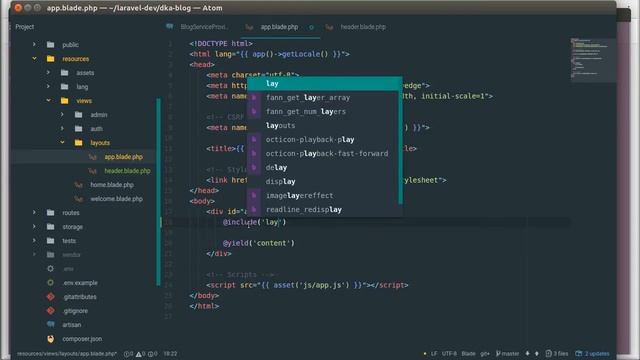This screenshot has width=640, height=360.
Task: Click the app.blade.php tree file icon
Action: click(x=93, y=157)
